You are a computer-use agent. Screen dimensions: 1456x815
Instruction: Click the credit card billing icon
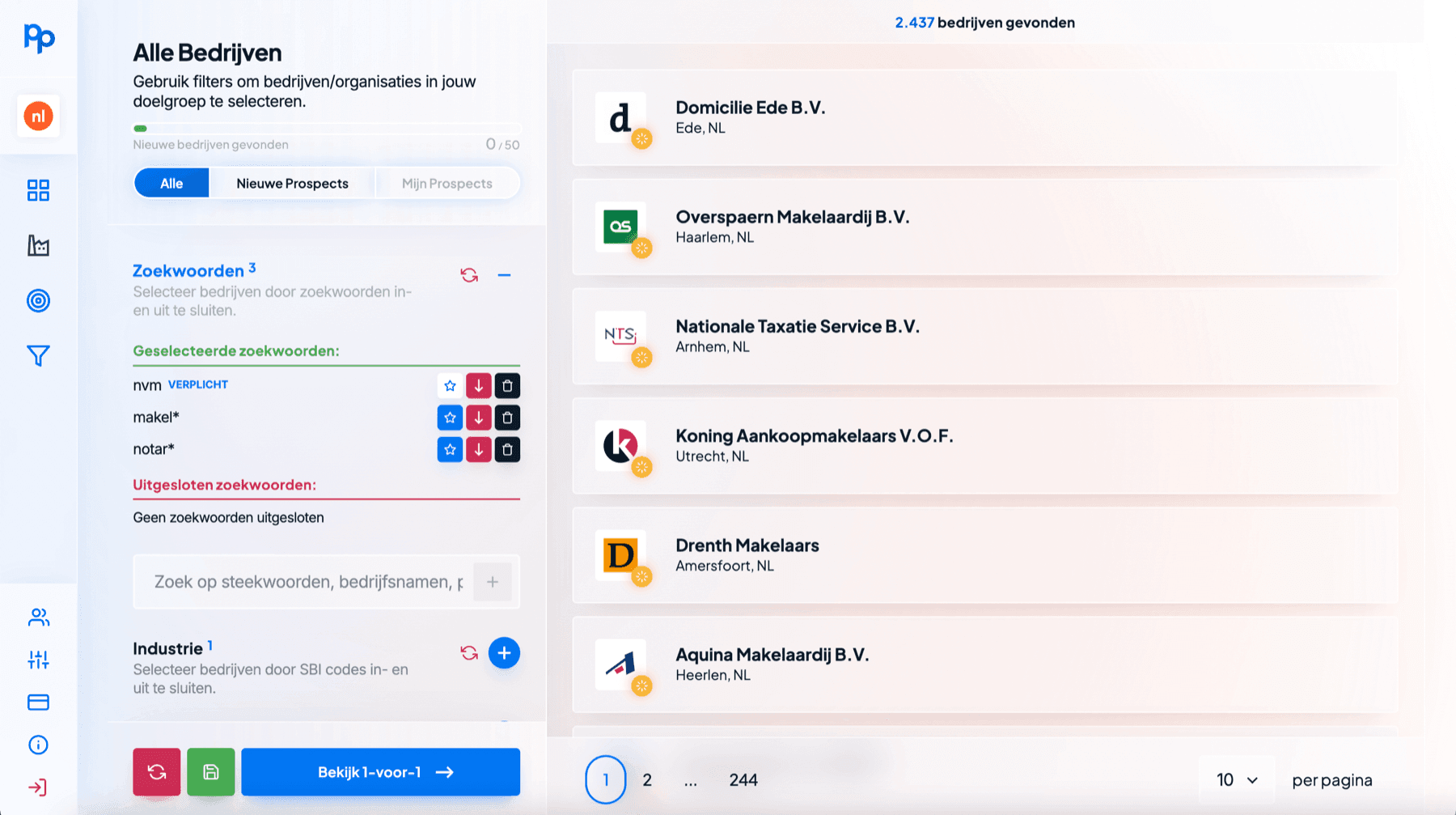coord(38,702)
